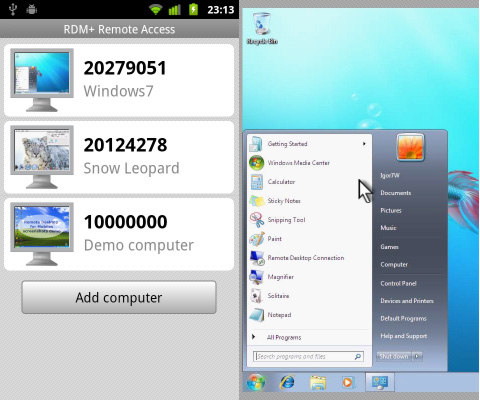This screenshot has height=400, width=480.
Task: Open Documents from Start menu
Action: point(396,193)
